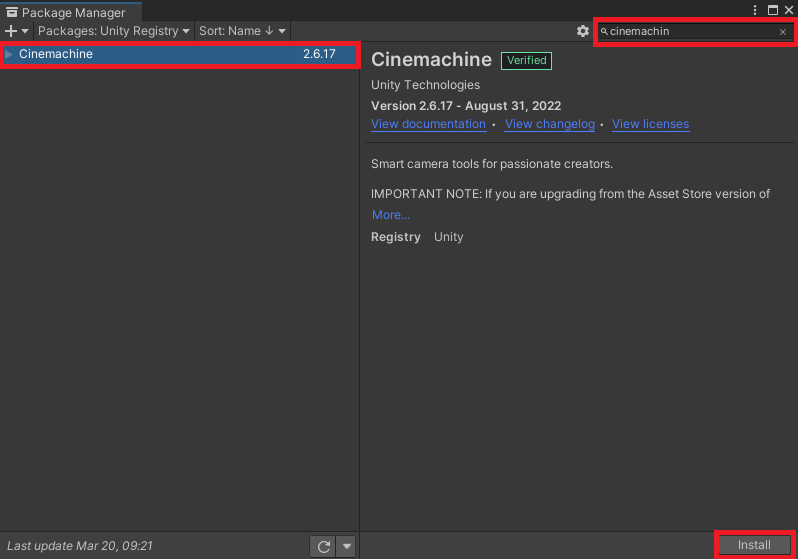
Task: Open the View licenses link
Action: point(650,124)
